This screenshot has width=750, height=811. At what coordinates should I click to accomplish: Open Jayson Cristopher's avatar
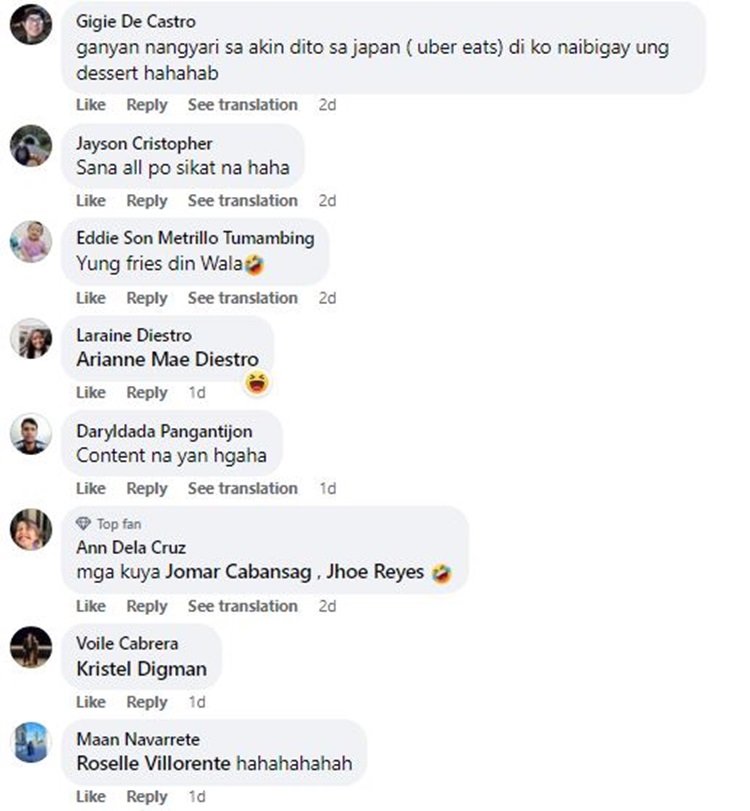[x=31, y=145]
